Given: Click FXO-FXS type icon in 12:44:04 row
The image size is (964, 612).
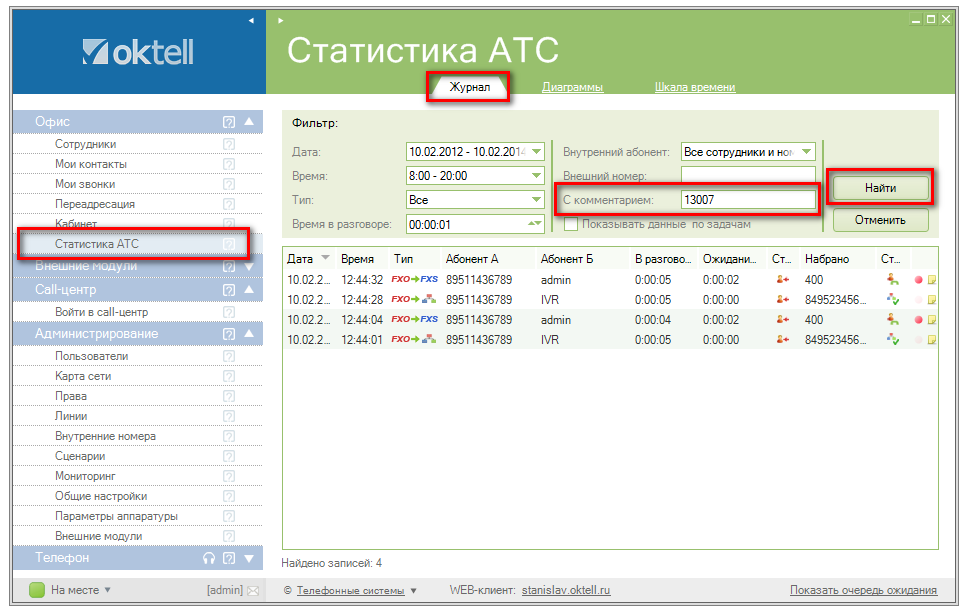Looking at the screenshot, I should click(414, 320).
